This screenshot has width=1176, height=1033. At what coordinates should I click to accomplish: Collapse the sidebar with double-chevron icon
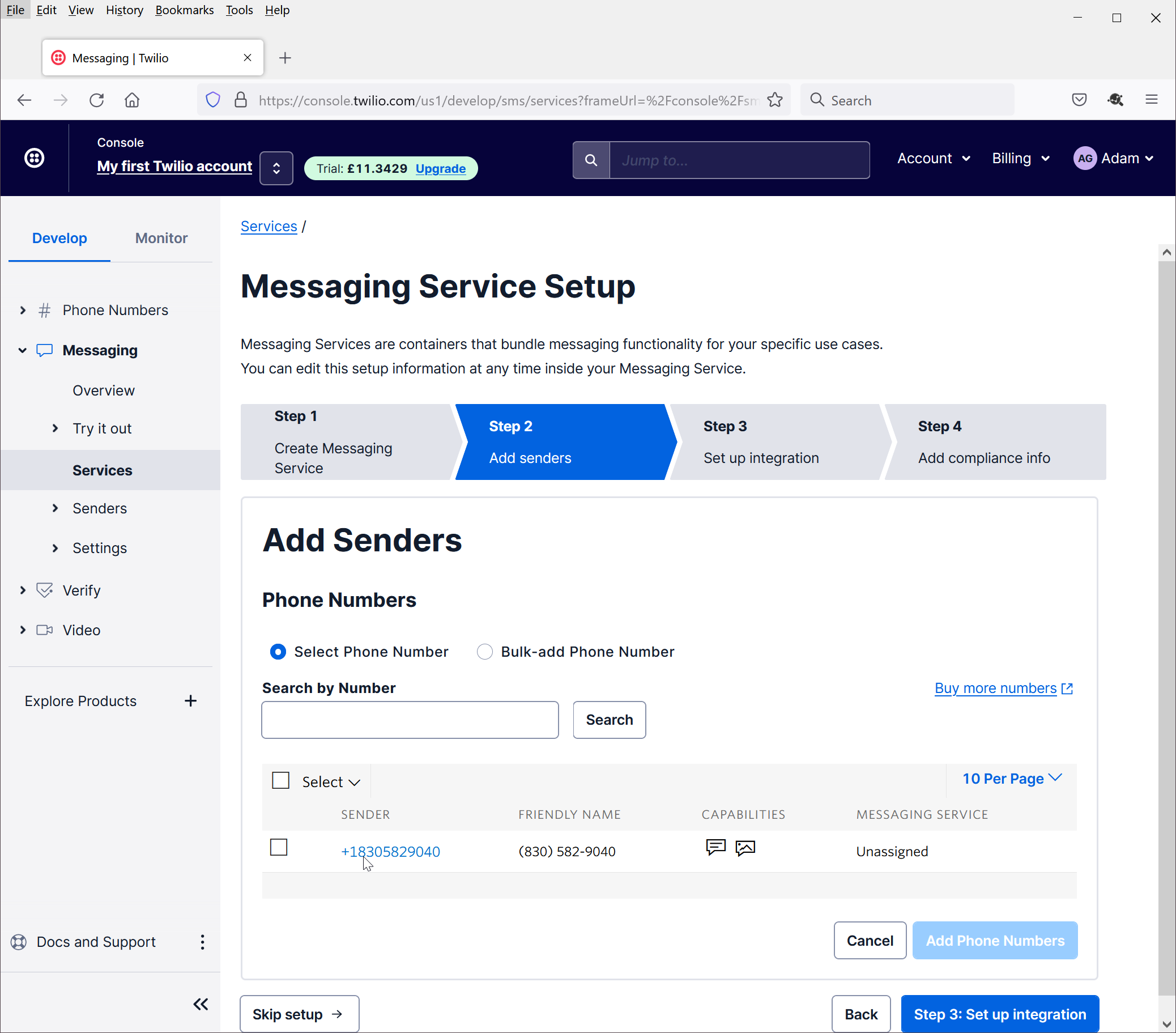tap(200, 1004)
